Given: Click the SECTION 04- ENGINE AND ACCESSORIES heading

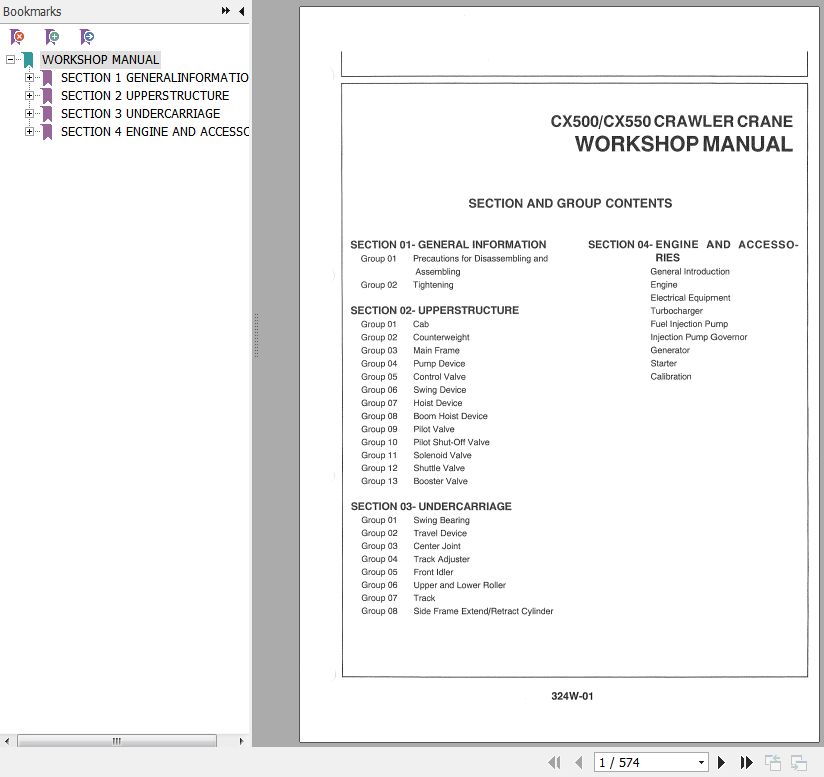Looking at the screenshot, I should 693,251.
